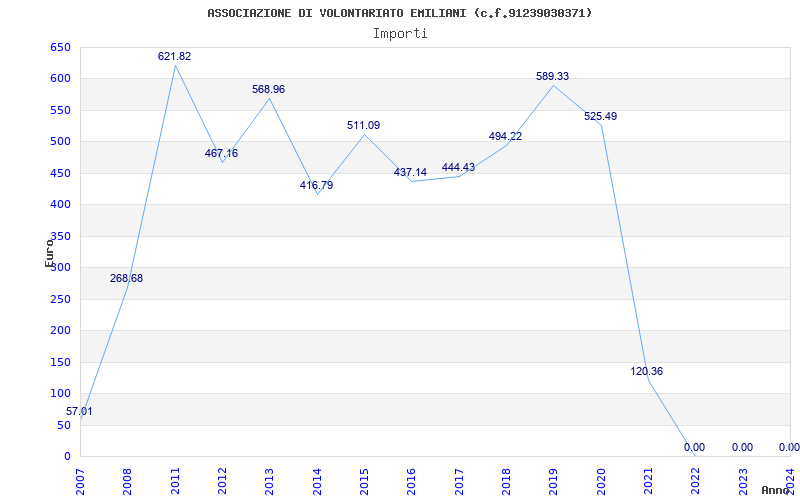Screen dimensions: 800x500
Task: Click the x-axis year 2017
Action: pos(459,482)
